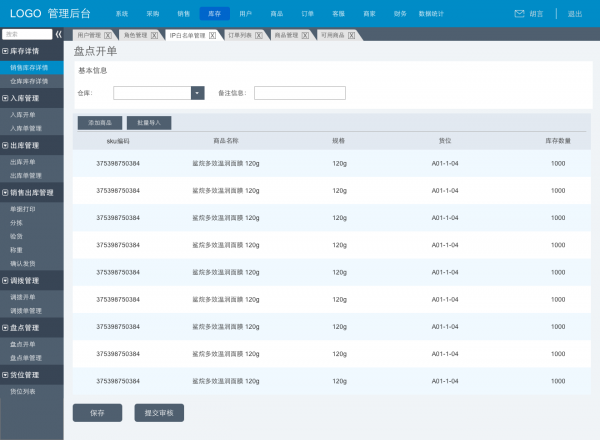This screenshot has height=440, width=600.
Task: Open 数据统计 in the top navigation
Action: [x=432, y=14]
